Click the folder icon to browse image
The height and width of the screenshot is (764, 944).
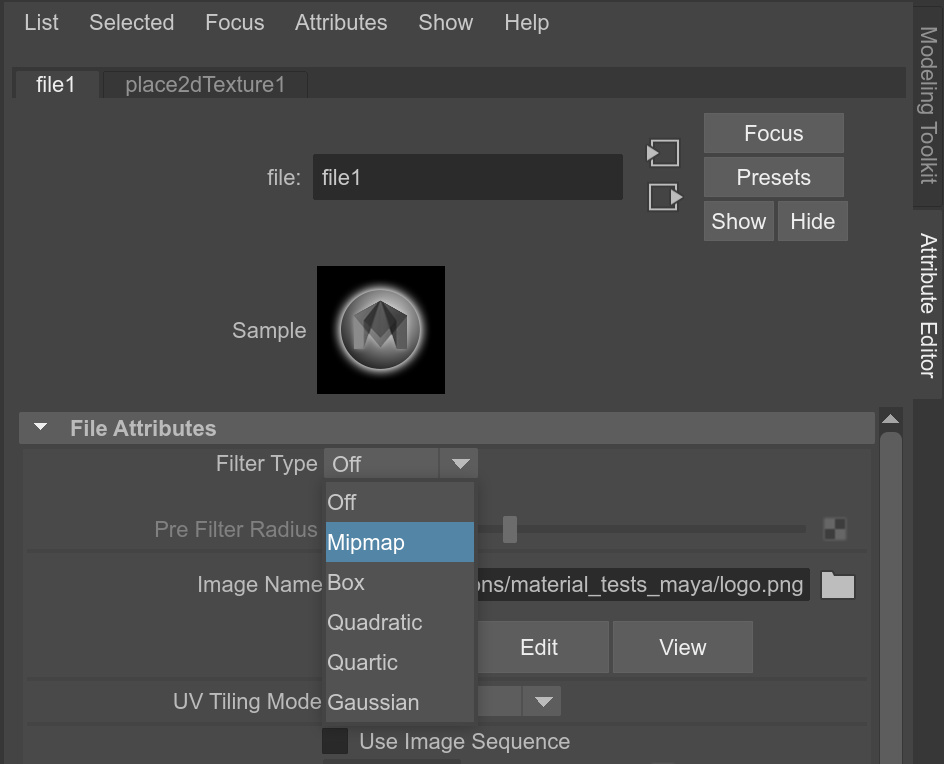pos(837,585)
